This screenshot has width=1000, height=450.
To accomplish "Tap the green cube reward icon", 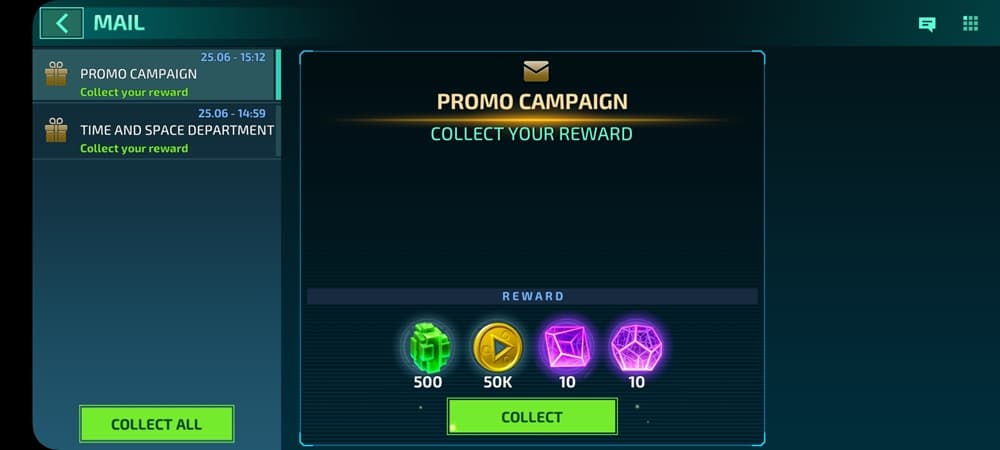I will click(x=428, y=347).
